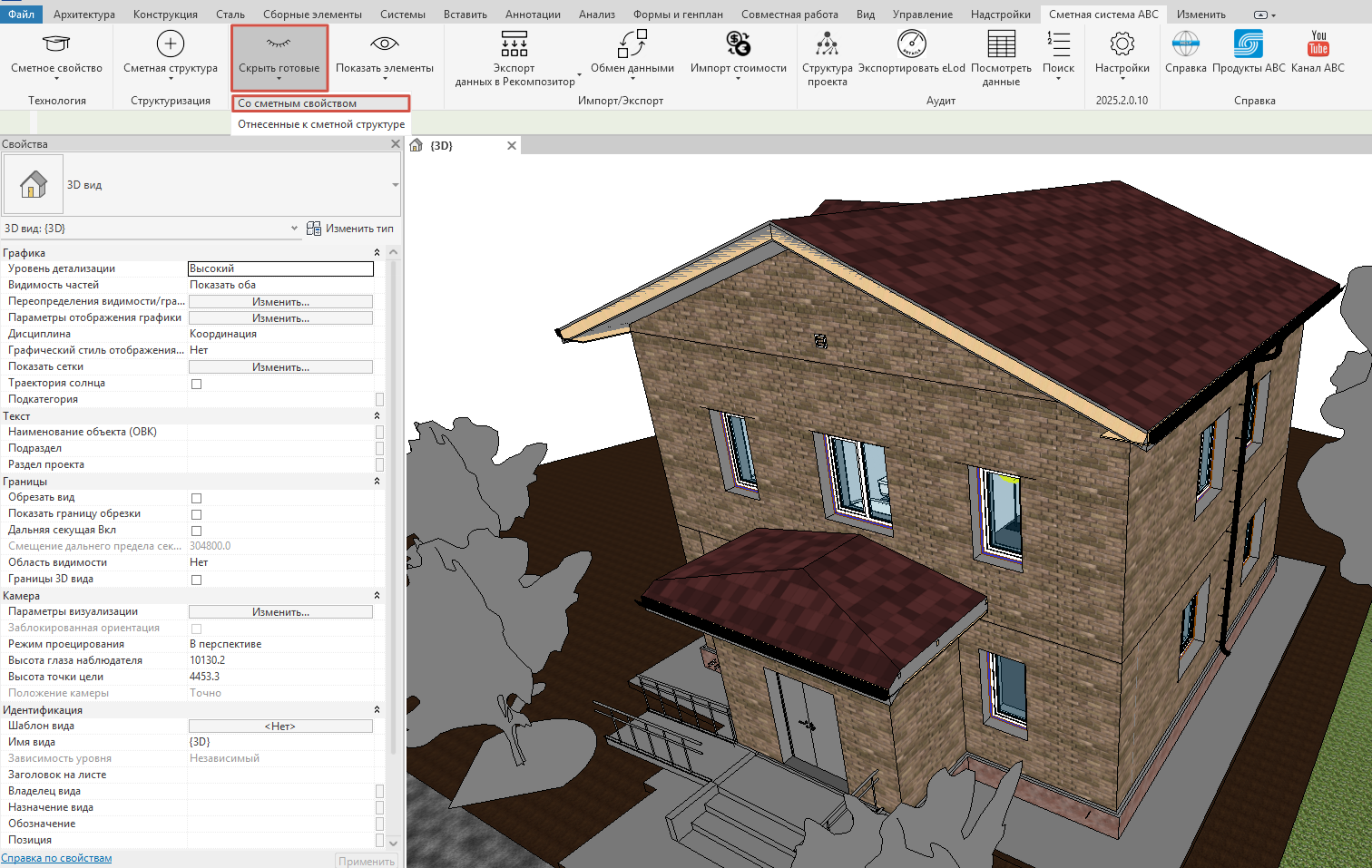The image size is (1372, 868).
Task: Check the Границы 3D вида checkbox
Action: click(x=196, y=580)
